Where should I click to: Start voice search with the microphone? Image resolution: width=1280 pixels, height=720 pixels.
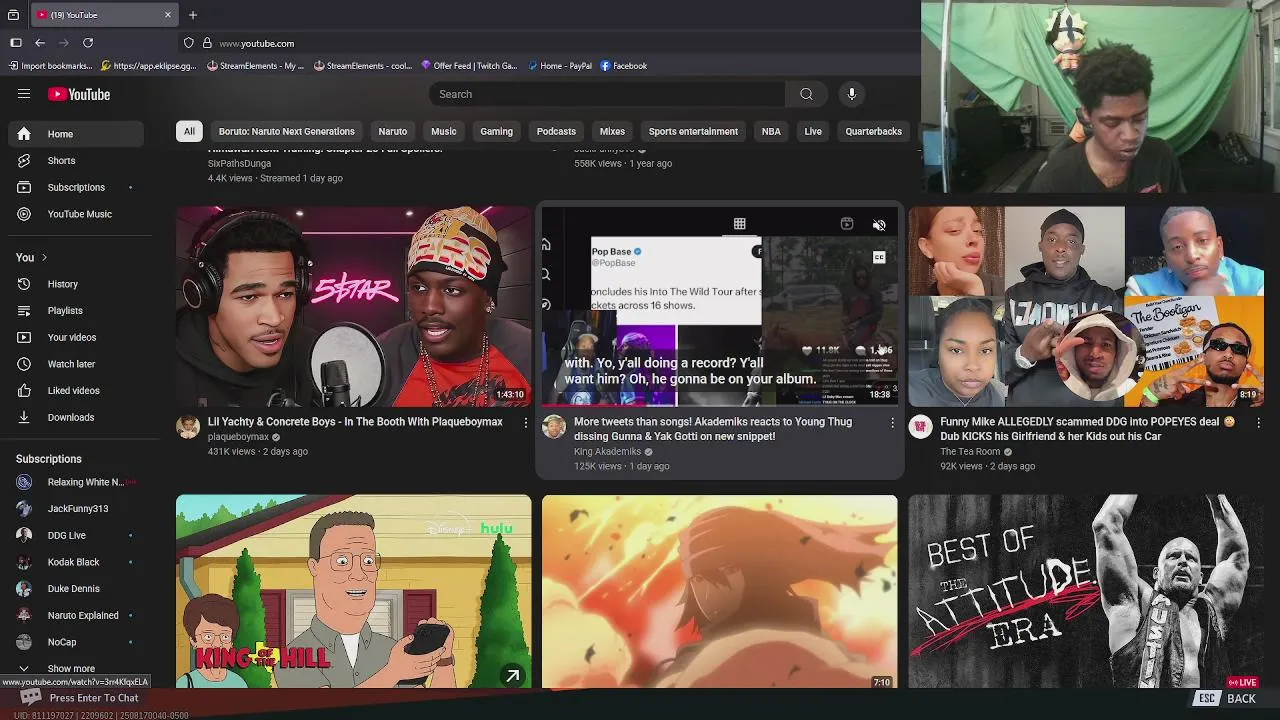(852, 94)
